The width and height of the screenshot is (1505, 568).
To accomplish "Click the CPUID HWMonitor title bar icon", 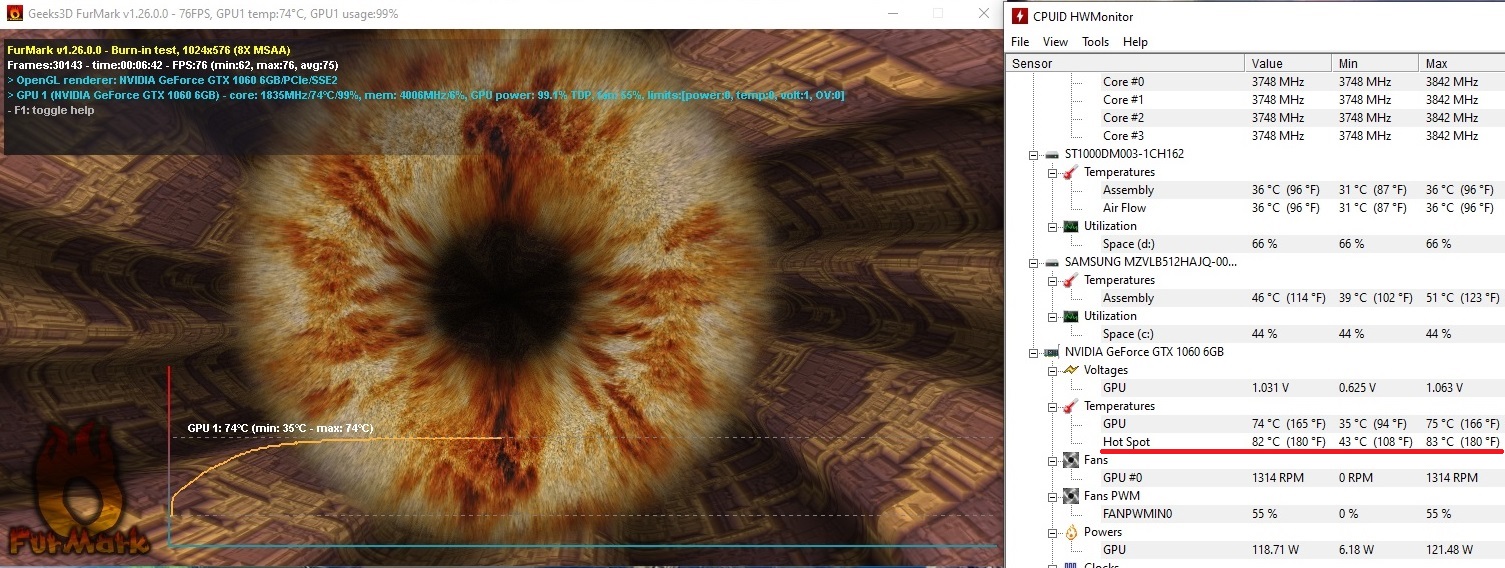I will pyautogui.click(x=1019, y=16).
